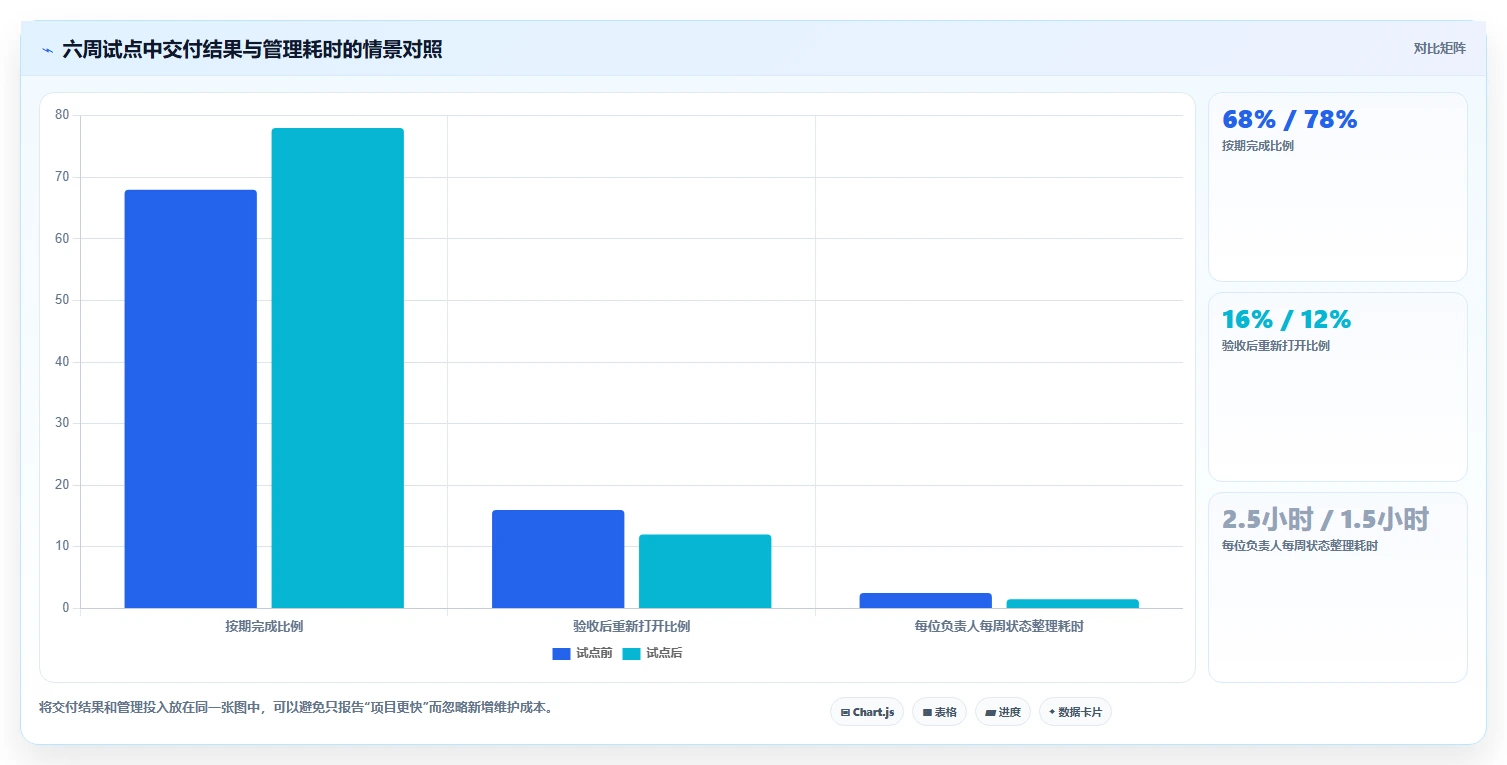
Task: Click the footer note starting 将交付结果和管理投入
Action: 296,707
